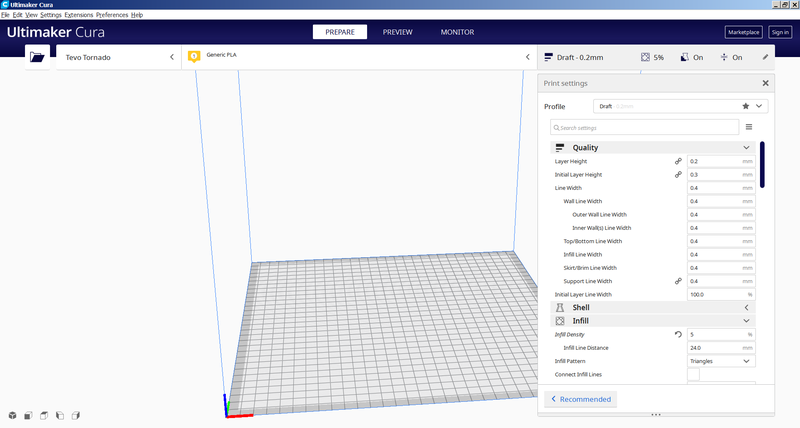Open setting visibility hamburger menu
The height and width of the screenshot is (428, 800).
(x=749, y=127)
